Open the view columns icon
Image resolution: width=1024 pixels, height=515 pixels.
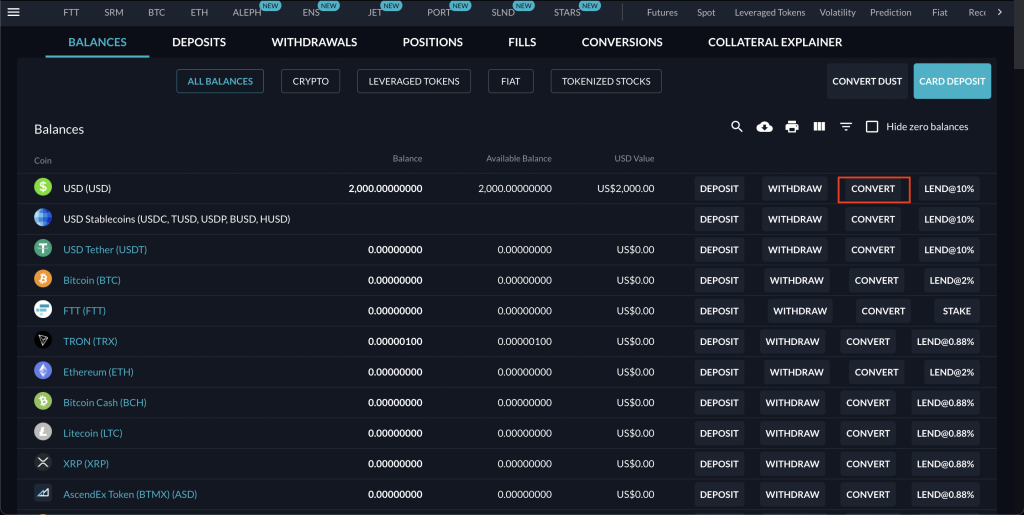coord(819,127)
